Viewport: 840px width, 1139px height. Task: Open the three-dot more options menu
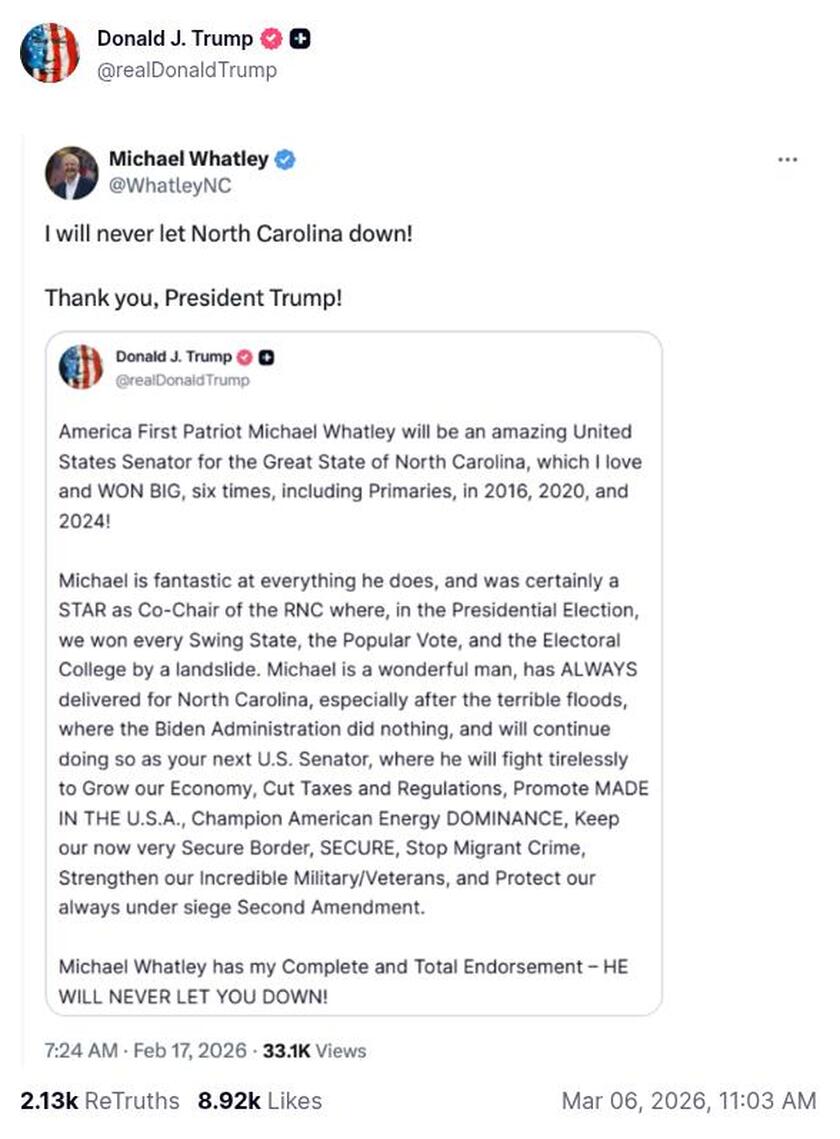pos(788,160)
